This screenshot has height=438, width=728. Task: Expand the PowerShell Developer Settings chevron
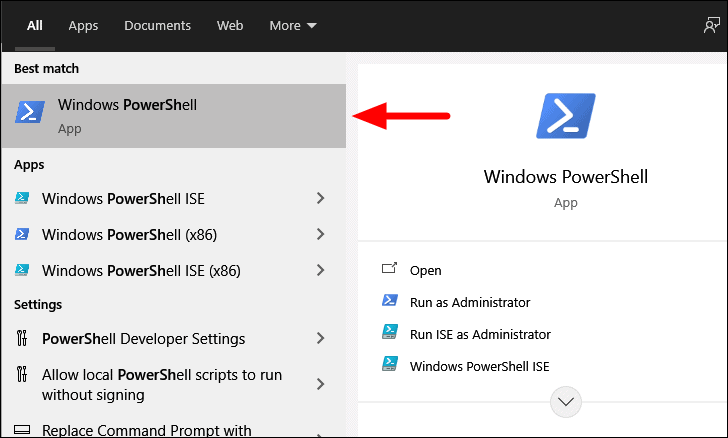tap(320, 338)
